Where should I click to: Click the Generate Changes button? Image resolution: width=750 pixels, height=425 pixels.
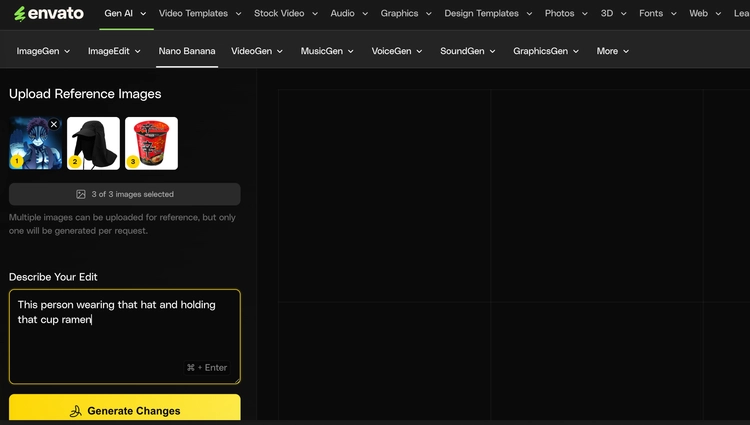tap(125, 408)
